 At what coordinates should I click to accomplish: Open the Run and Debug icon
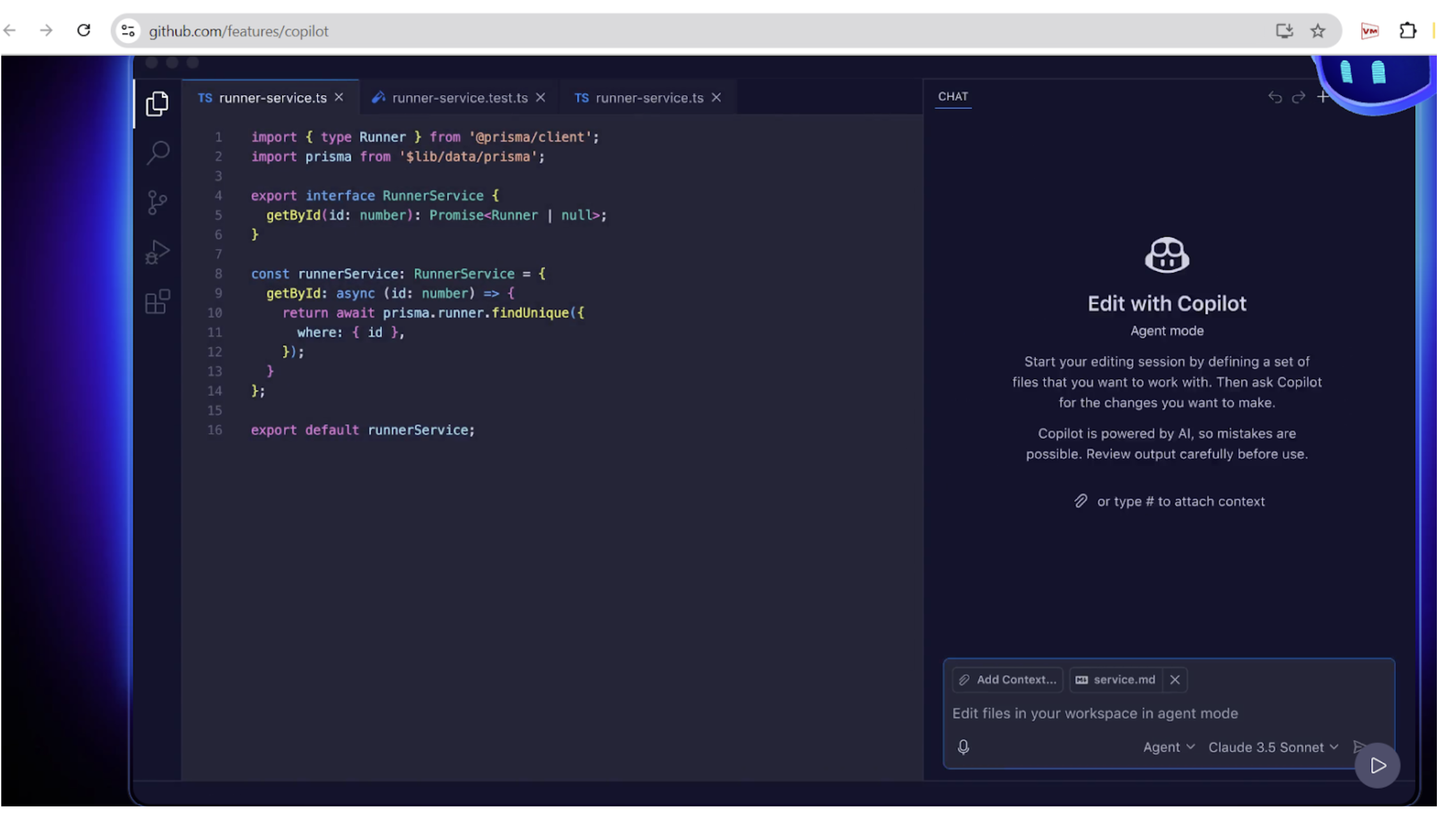pyautogui.click(x=157, y=252)
